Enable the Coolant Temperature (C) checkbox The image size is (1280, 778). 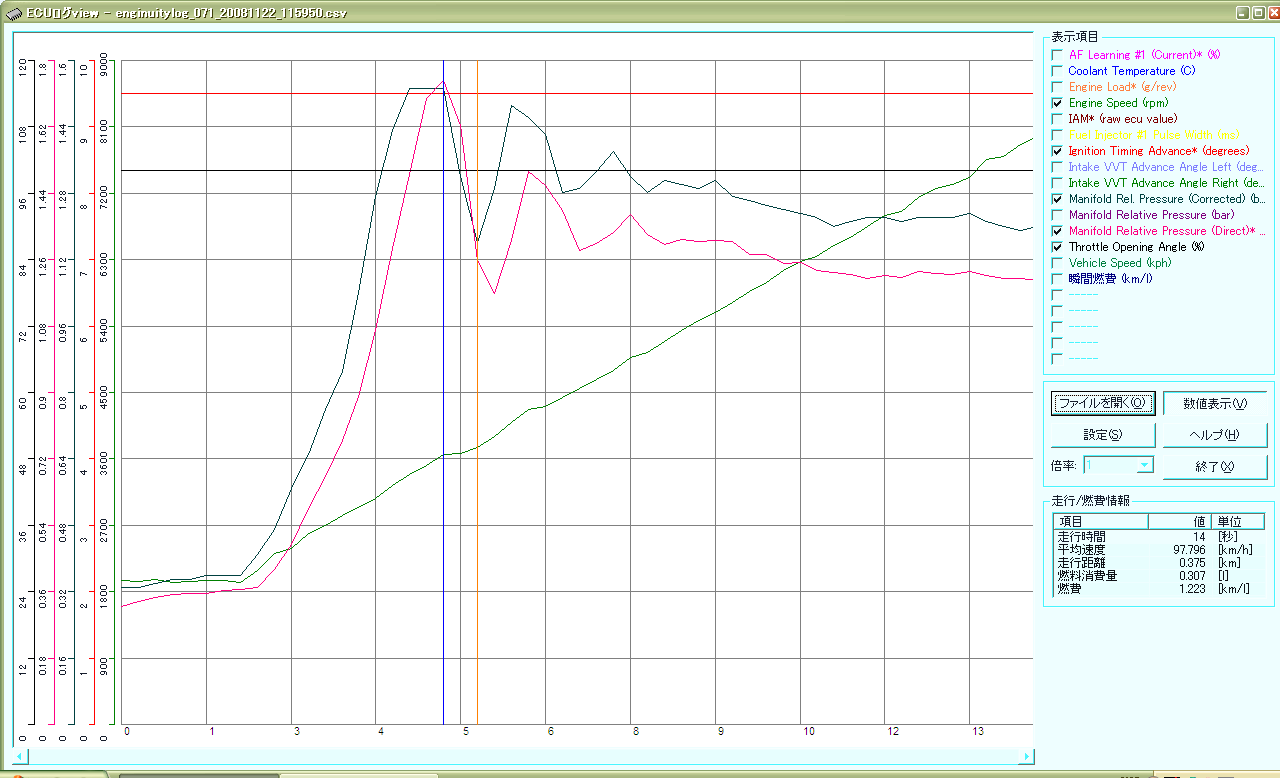[1057, 71]
